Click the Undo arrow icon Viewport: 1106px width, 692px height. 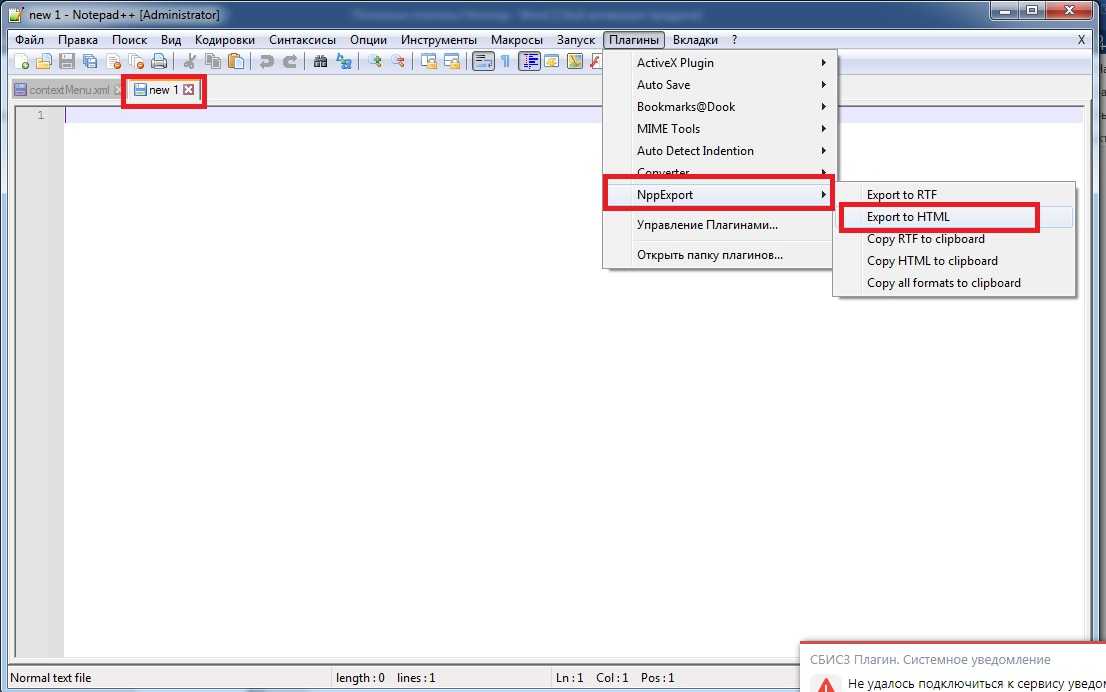click(x=266, y=62)
